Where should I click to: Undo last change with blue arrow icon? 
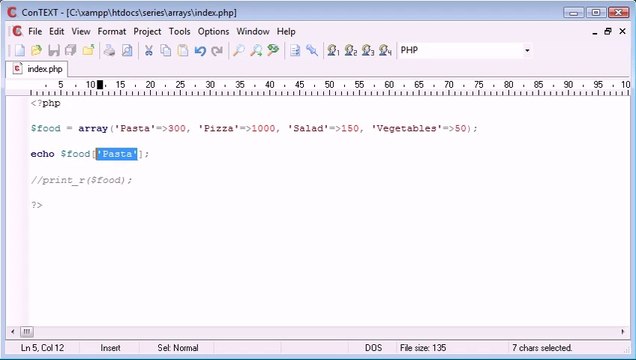pyautogui.click(x=200, y=50)
